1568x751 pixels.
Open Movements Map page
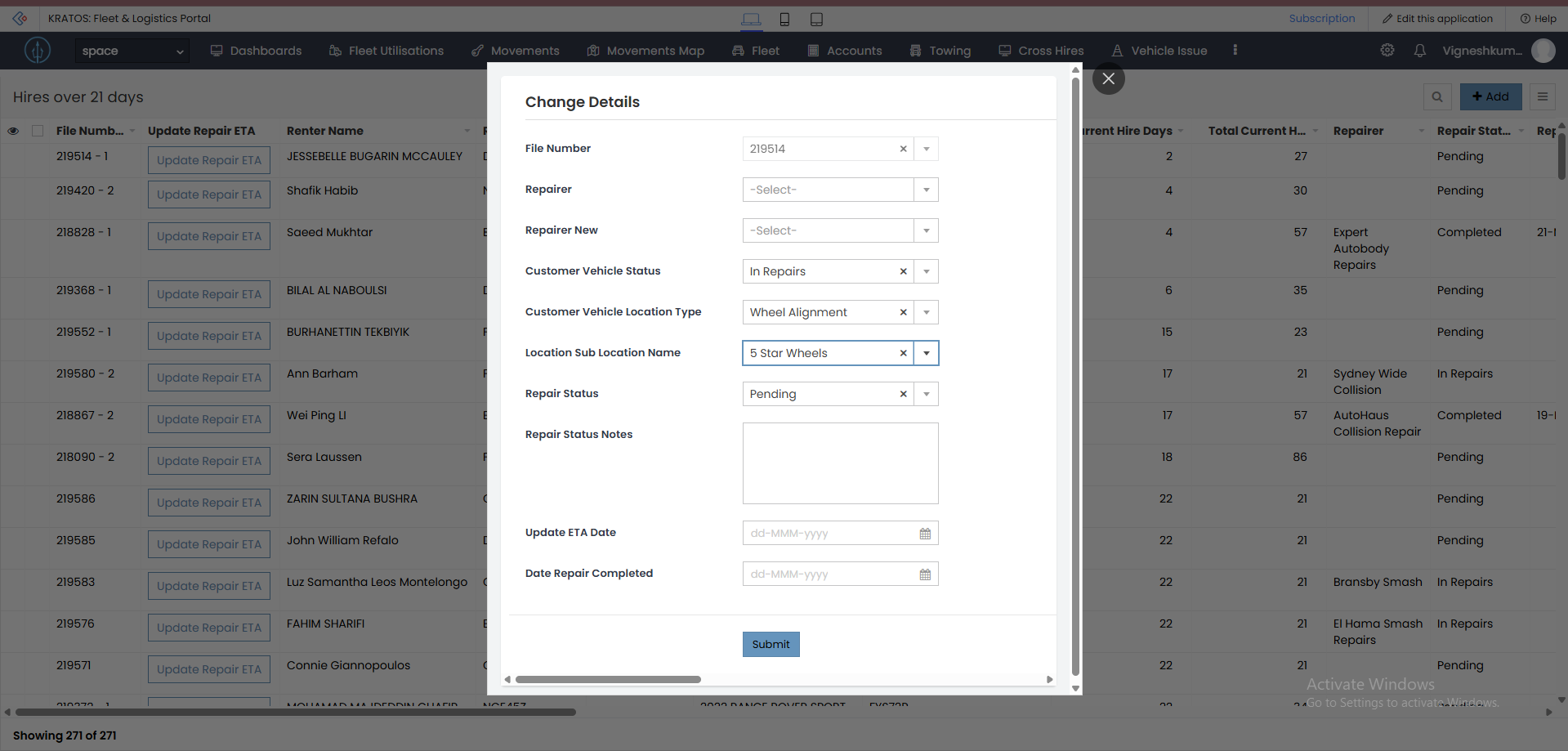coord(646,51)
